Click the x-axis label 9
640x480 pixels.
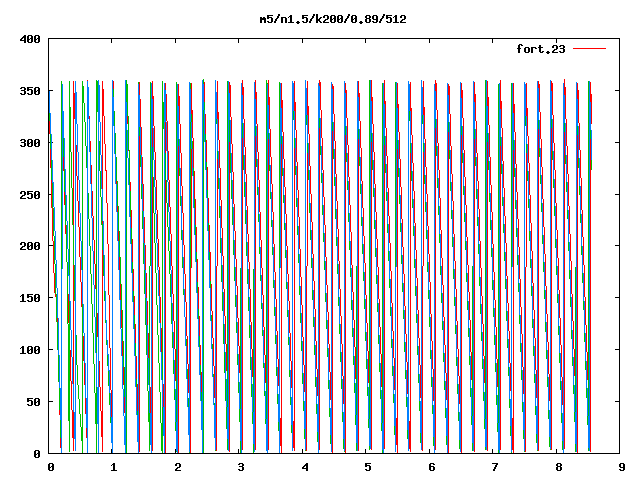[622, 467]
